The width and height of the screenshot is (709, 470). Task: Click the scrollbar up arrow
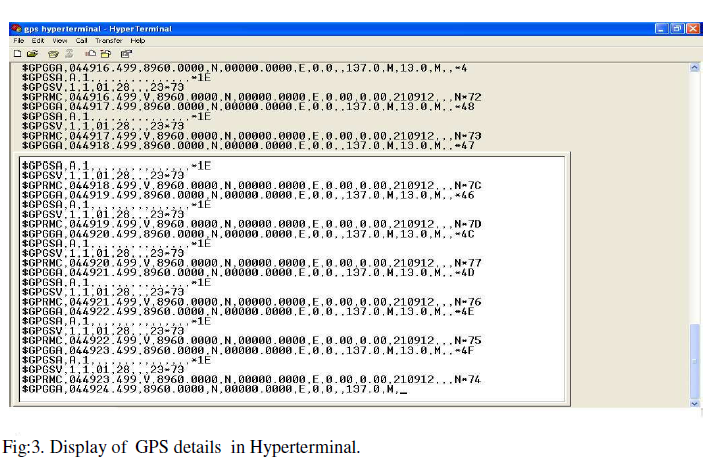[695, 68]
